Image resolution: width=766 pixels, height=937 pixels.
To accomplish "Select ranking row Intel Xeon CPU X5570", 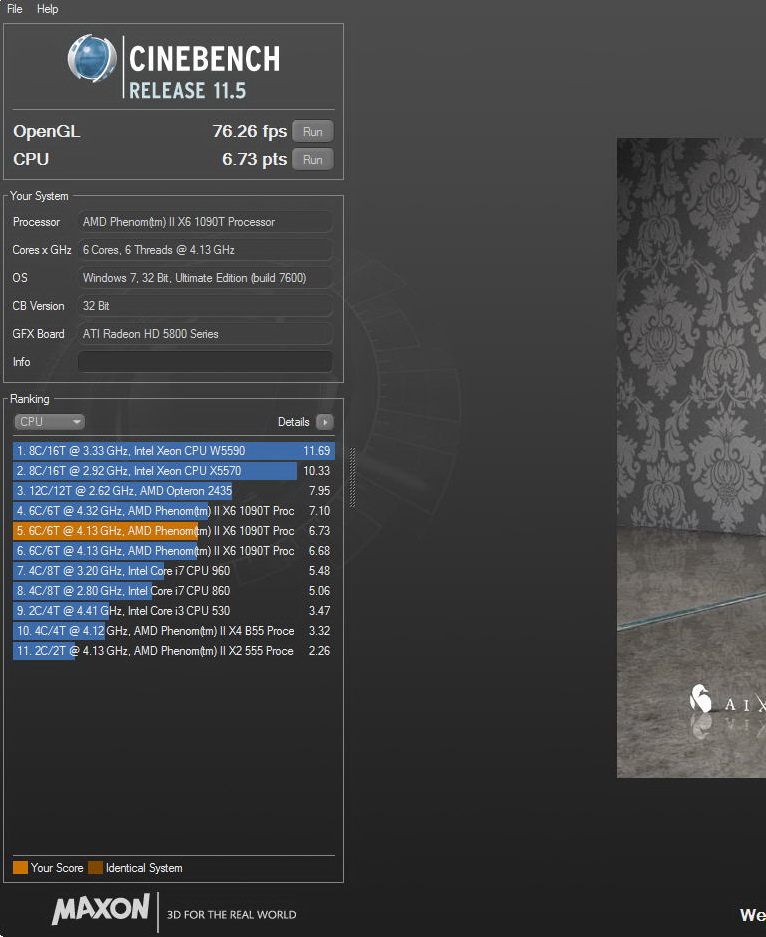I will pyautogui.click(x=173, y=471).
